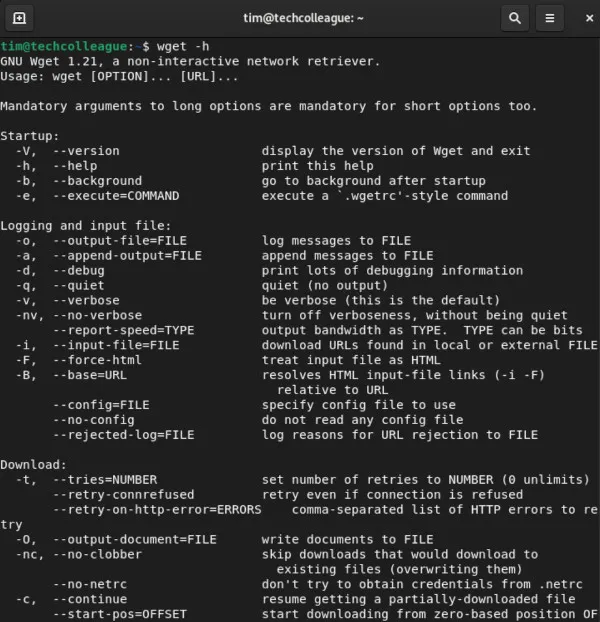This screenshot has width=600, height=622.
Task: Click the Mandatory arguments sentence
Action: click(x=268, y=106)
